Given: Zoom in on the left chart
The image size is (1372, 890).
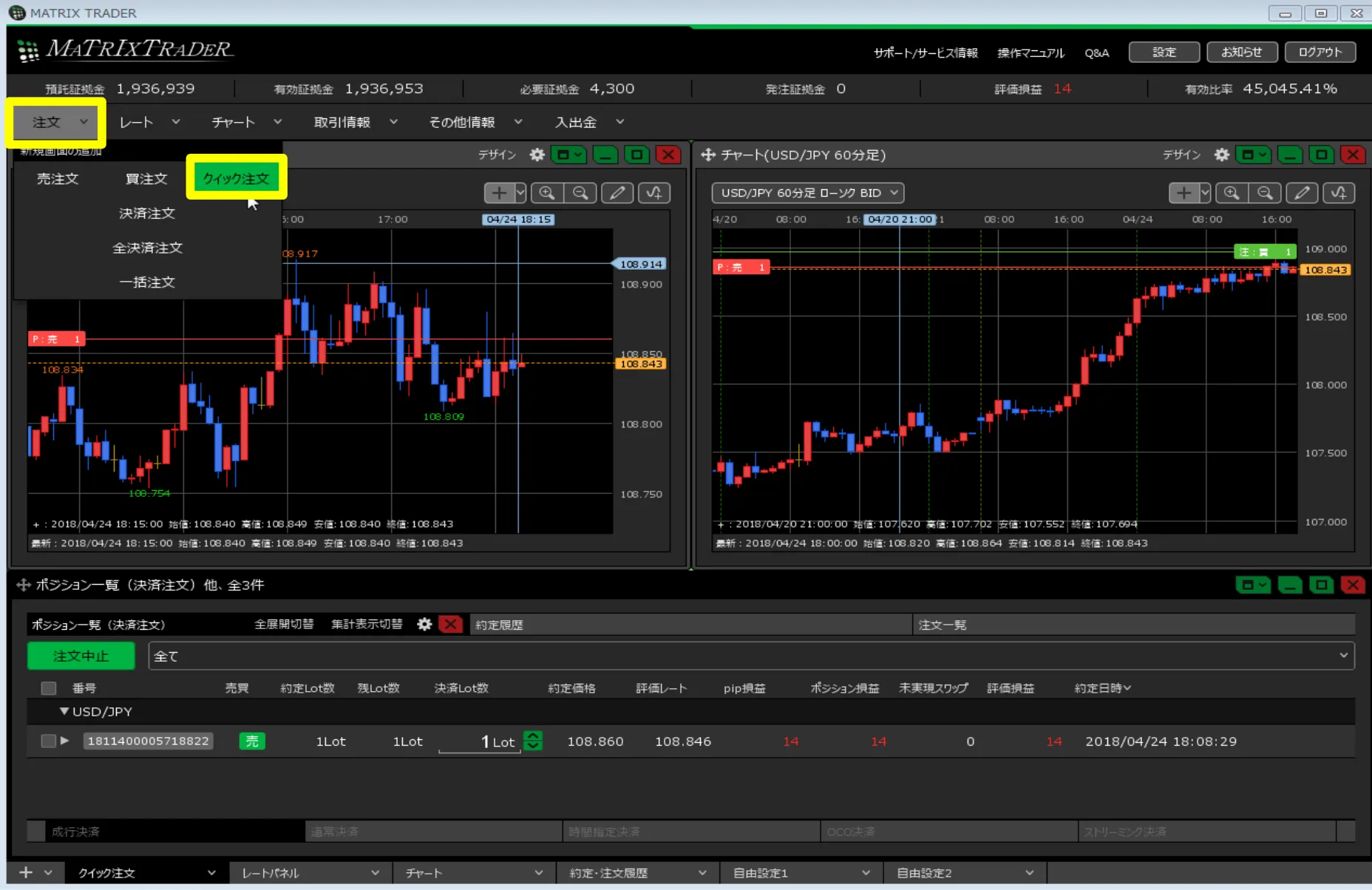Looking at the screenshot, I should [x=547, y=193].
